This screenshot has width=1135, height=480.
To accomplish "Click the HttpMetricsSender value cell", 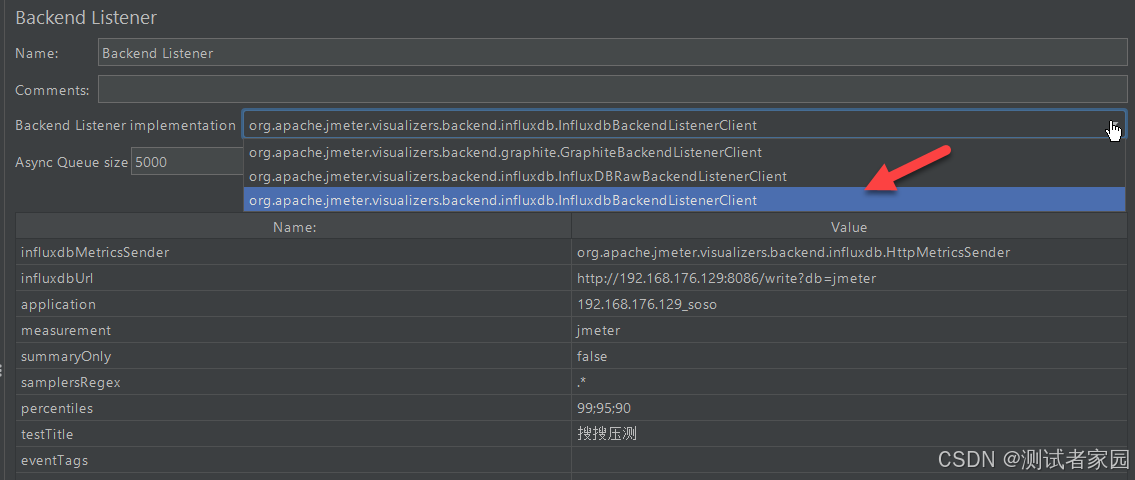I will (x=849, y=252).
